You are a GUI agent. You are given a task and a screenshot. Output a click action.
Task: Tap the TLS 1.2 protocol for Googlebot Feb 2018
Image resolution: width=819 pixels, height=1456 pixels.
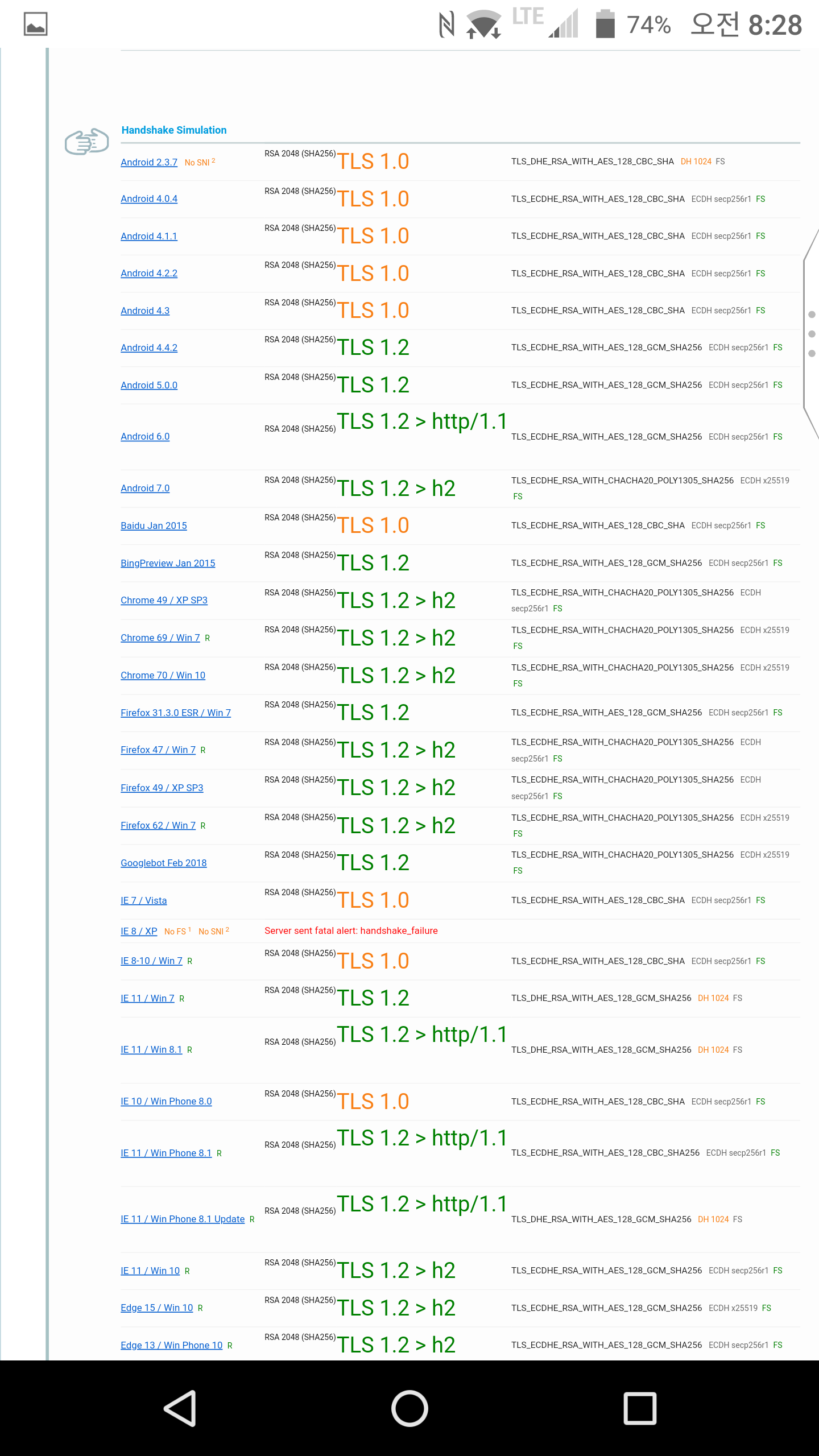(373, 863)
